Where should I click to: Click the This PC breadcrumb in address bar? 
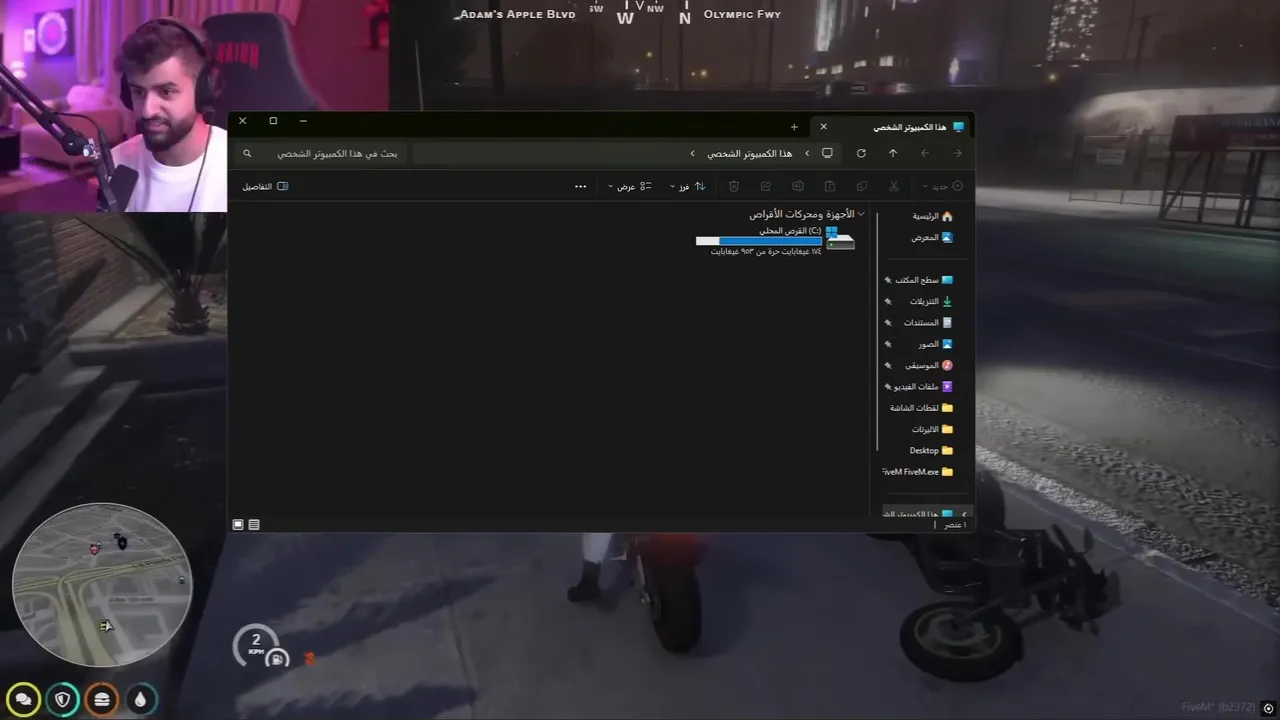(750, 153)
